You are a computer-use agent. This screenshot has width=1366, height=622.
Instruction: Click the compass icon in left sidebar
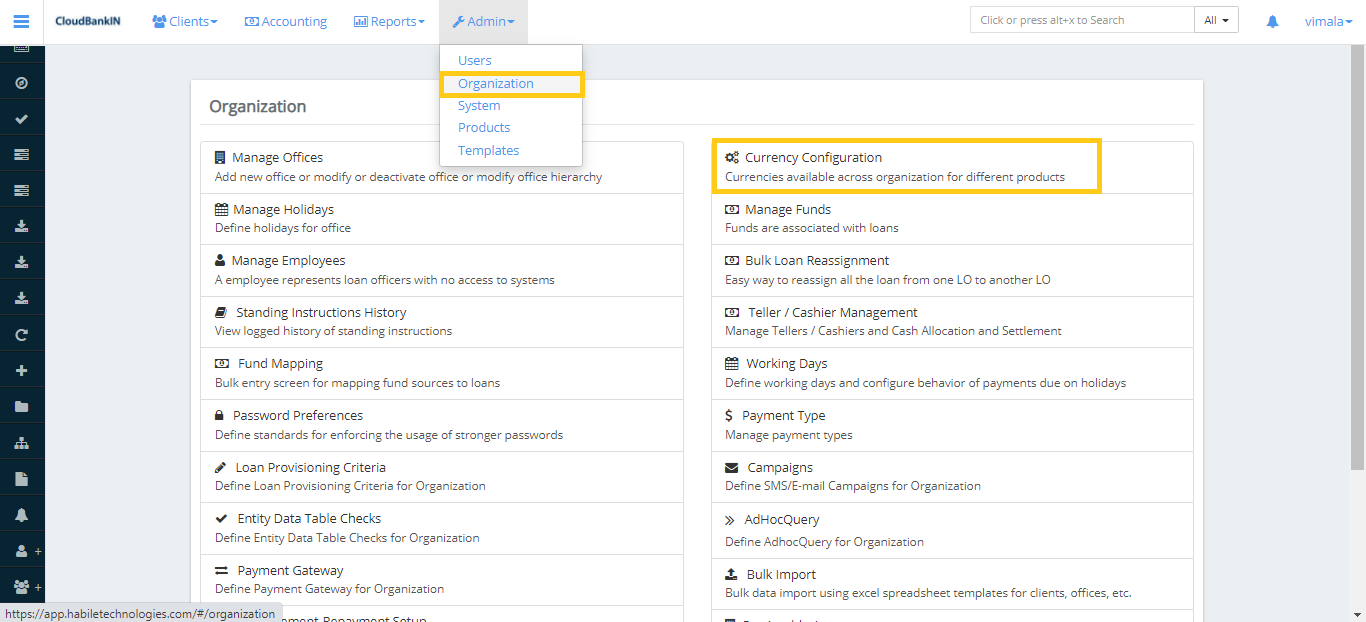(21, 83)
